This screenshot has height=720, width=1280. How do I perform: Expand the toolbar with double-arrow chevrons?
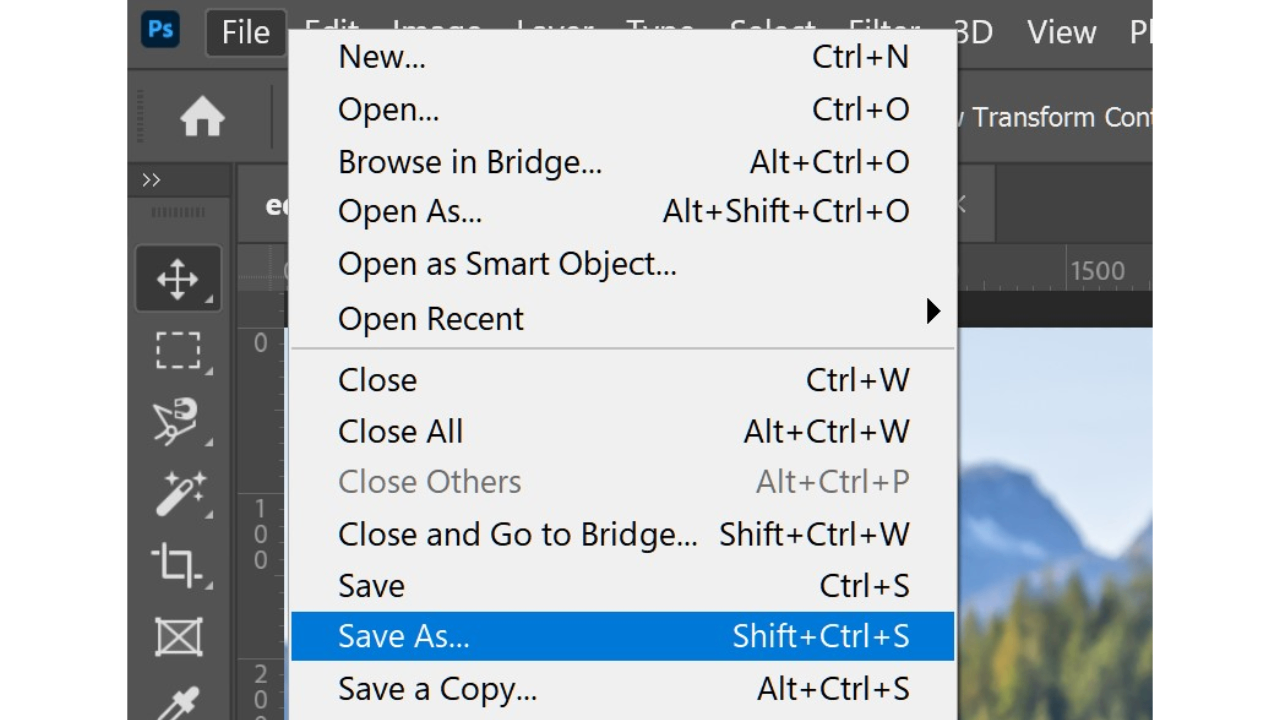point(151,180)
